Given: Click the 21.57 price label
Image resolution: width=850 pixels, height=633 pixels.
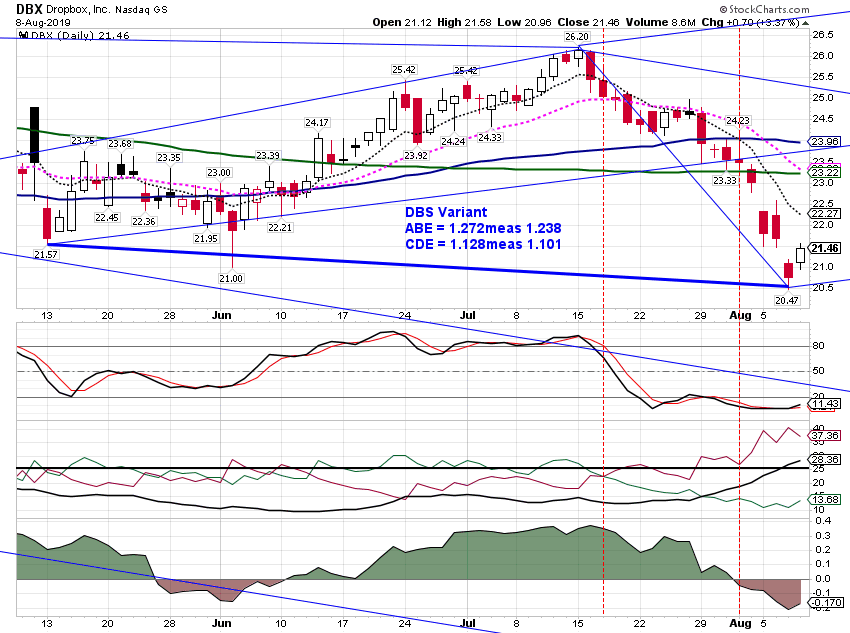Looking at the screenshot, I should pos(46,254).
